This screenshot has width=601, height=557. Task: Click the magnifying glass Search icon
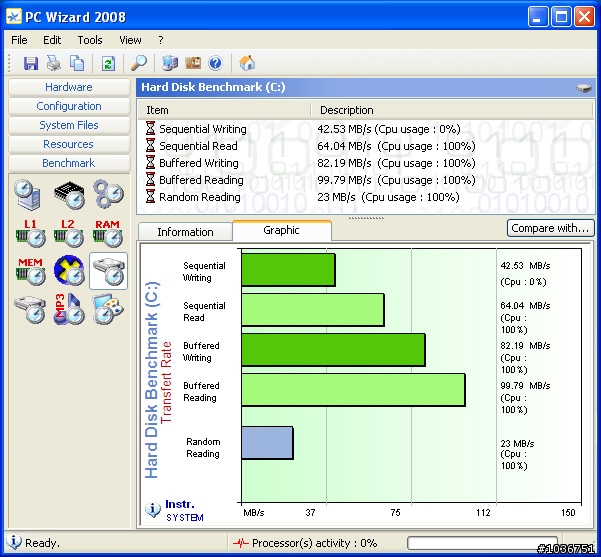point(139,63)
